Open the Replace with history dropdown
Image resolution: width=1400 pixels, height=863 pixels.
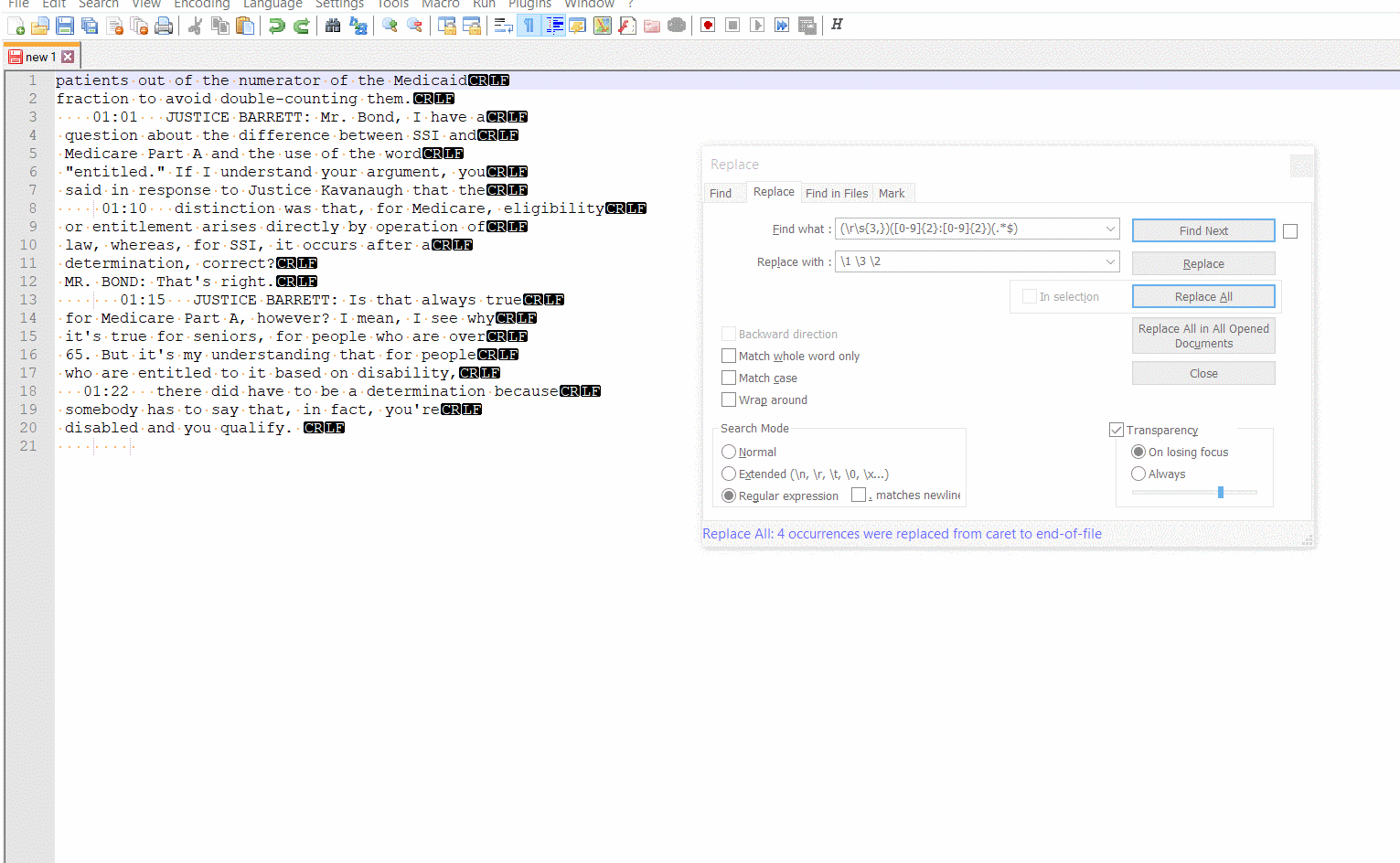coord(1110,261)
